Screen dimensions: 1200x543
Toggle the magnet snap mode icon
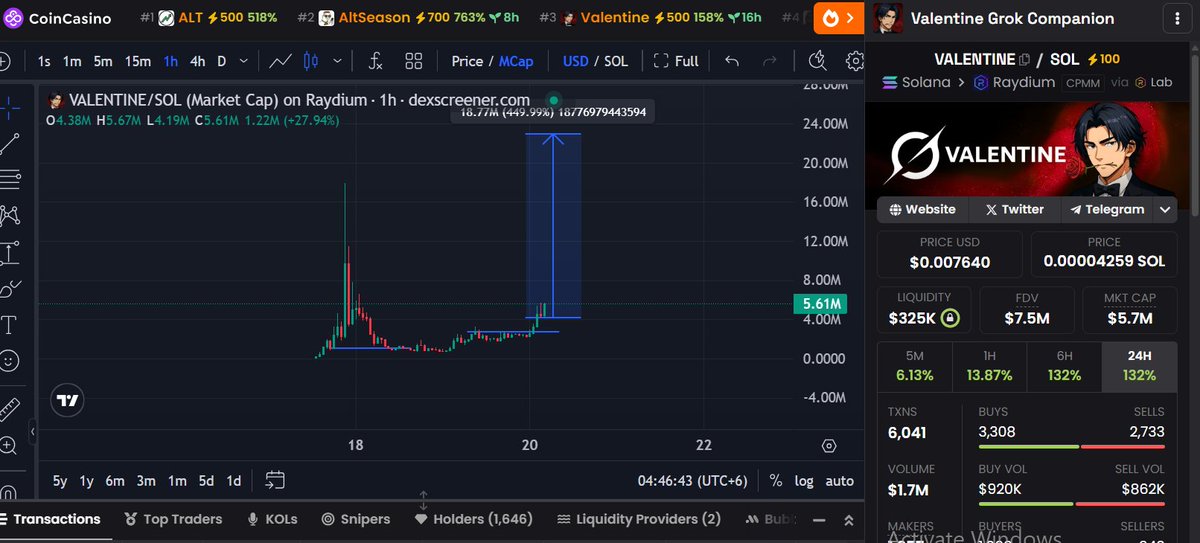(x=8, y=492)
